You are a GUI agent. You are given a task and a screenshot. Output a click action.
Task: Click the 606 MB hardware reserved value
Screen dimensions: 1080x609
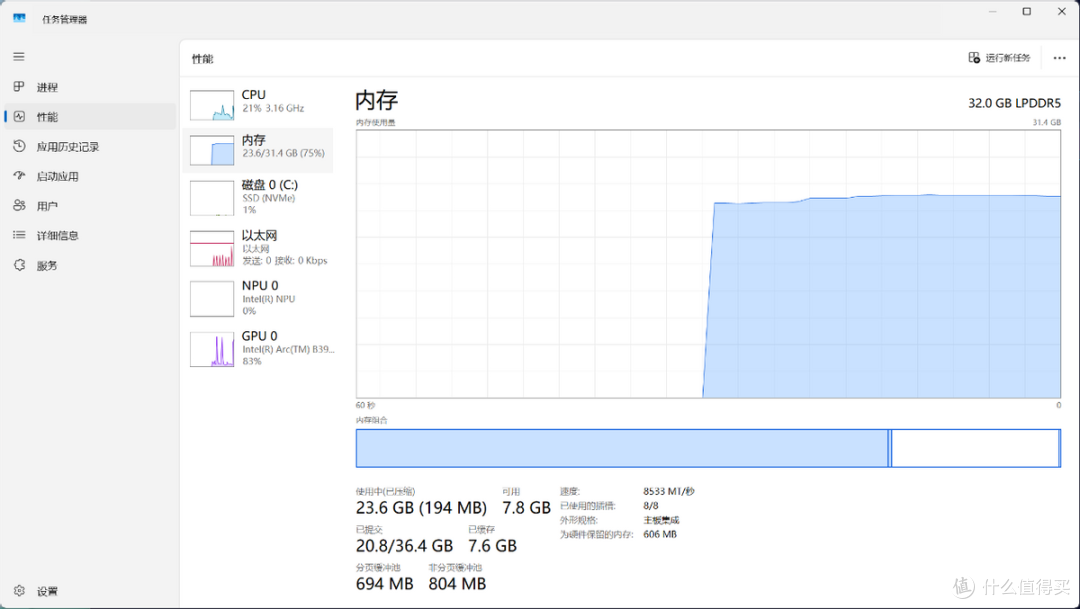[x=660, y=535]
